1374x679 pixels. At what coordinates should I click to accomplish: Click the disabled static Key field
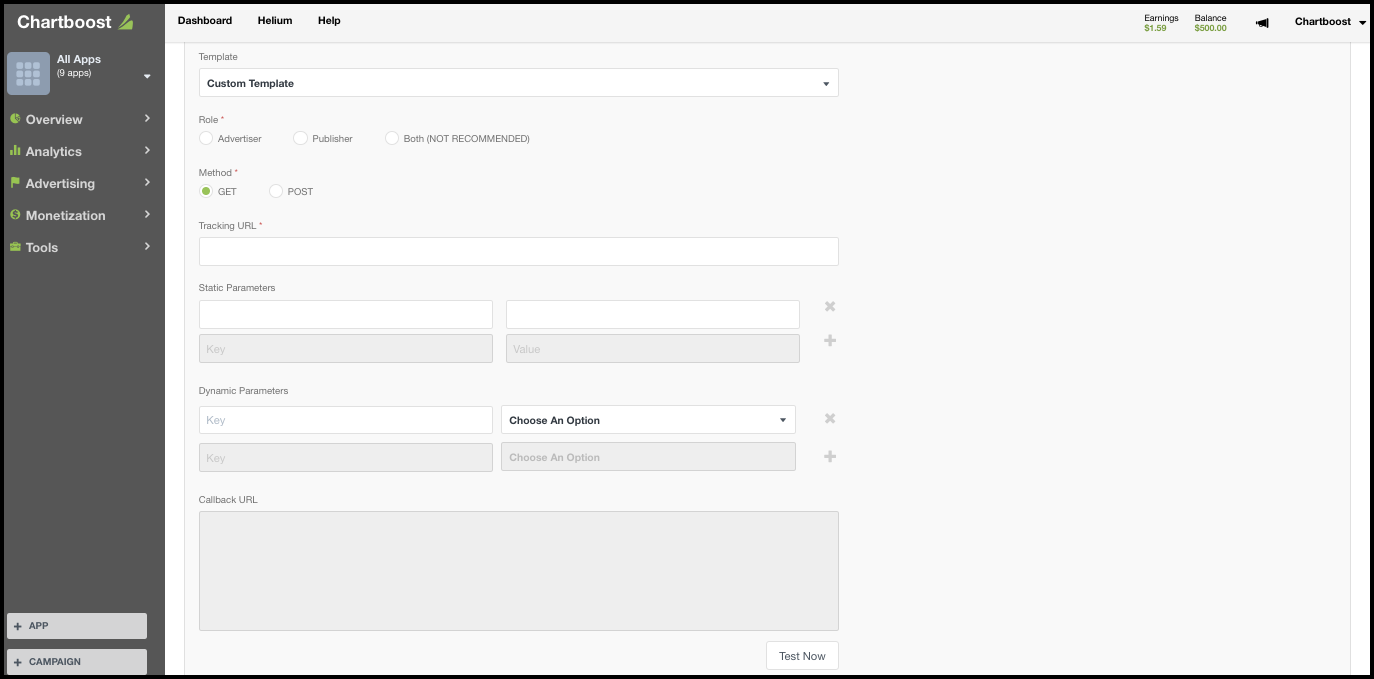pyautogui.click(x=346, y=348)
